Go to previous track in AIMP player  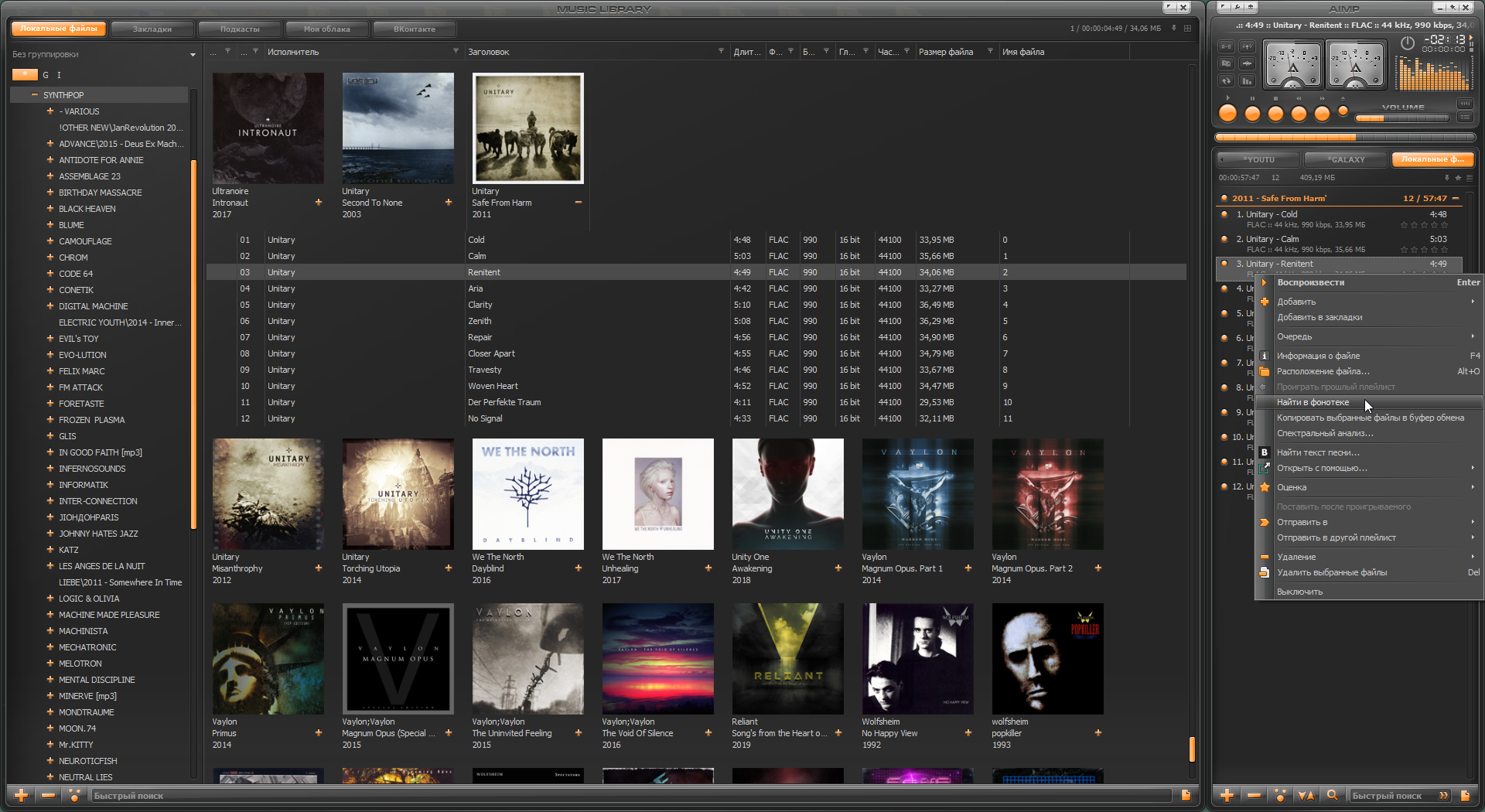click(1299, 114)
